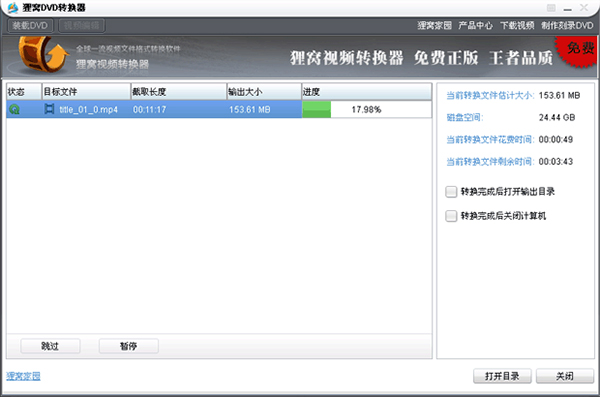Enable 转换完成后关闭计算机 checkbox
The height and width of the screenshot is (397, 600).
[x=451, y=216]
